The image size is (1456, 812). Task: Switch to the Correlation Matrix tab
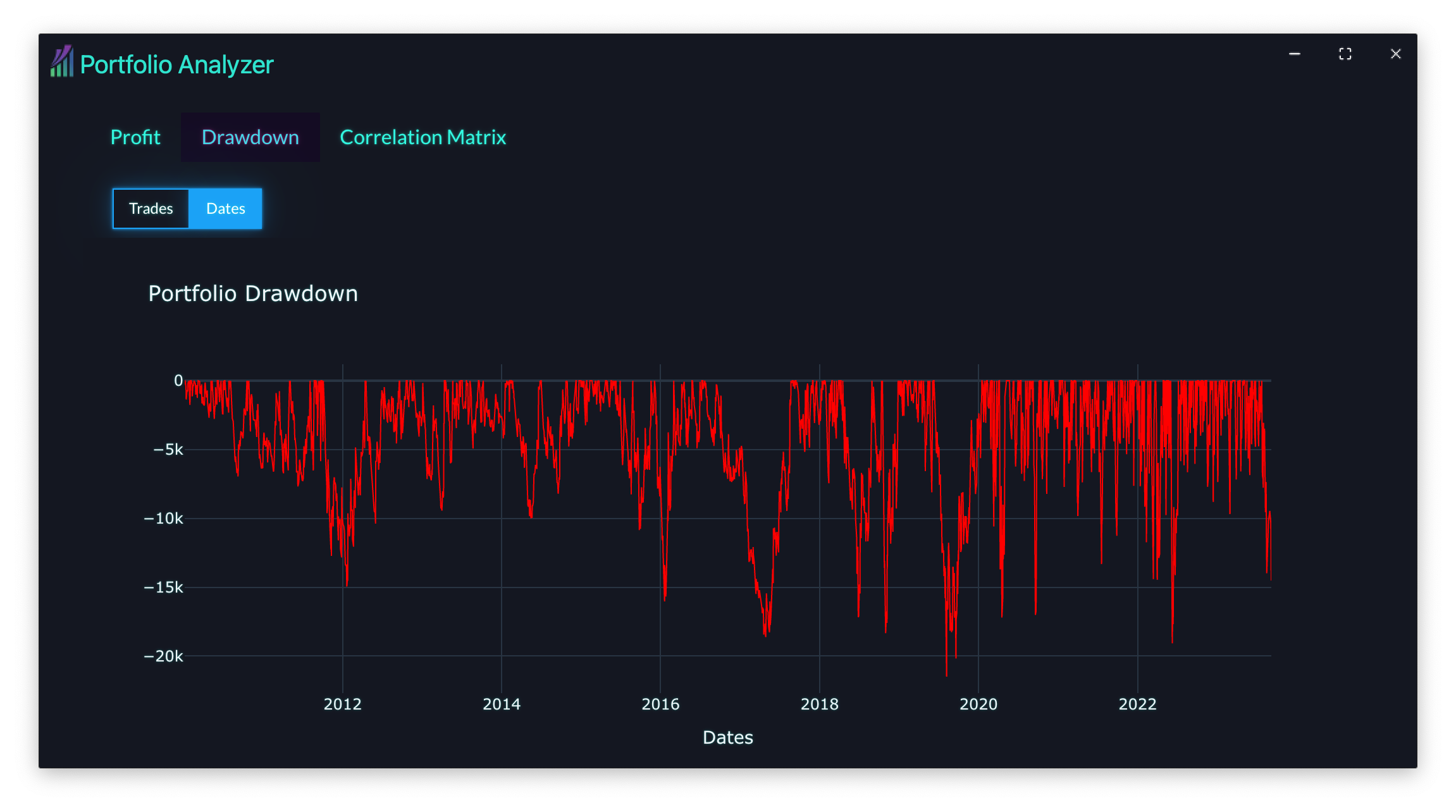pos(423,137)
